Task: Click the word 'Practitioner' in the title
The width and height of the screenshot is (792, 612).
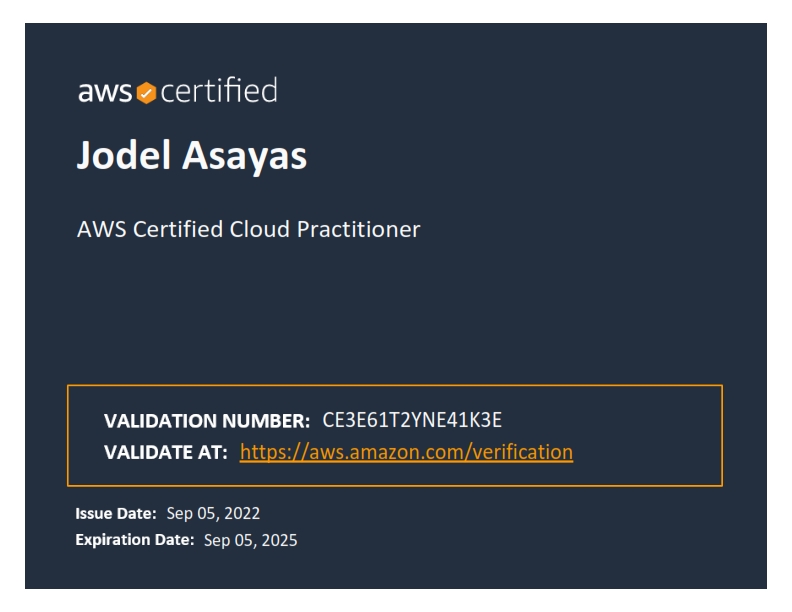Action: 359,229
